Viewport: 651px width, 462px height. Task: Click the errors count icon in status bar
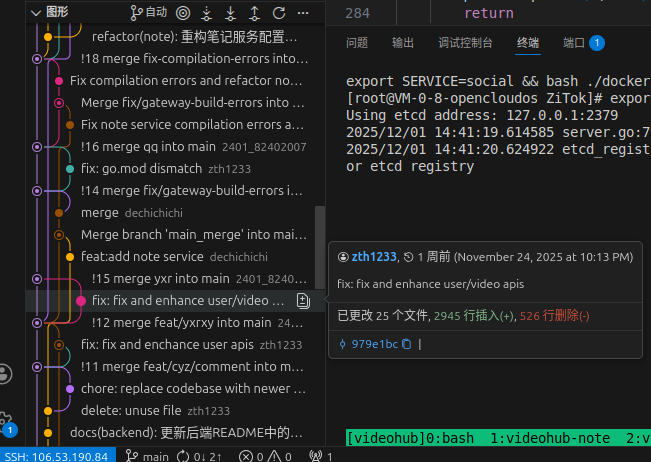coord(245,457)
